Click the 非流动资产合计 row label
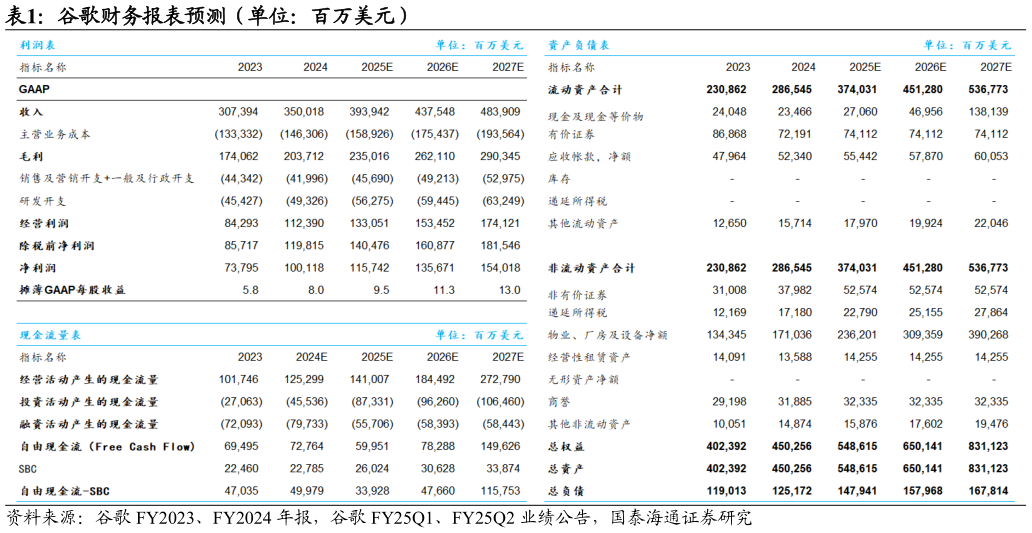This screenshot has height=533, width=1032. 592,268
